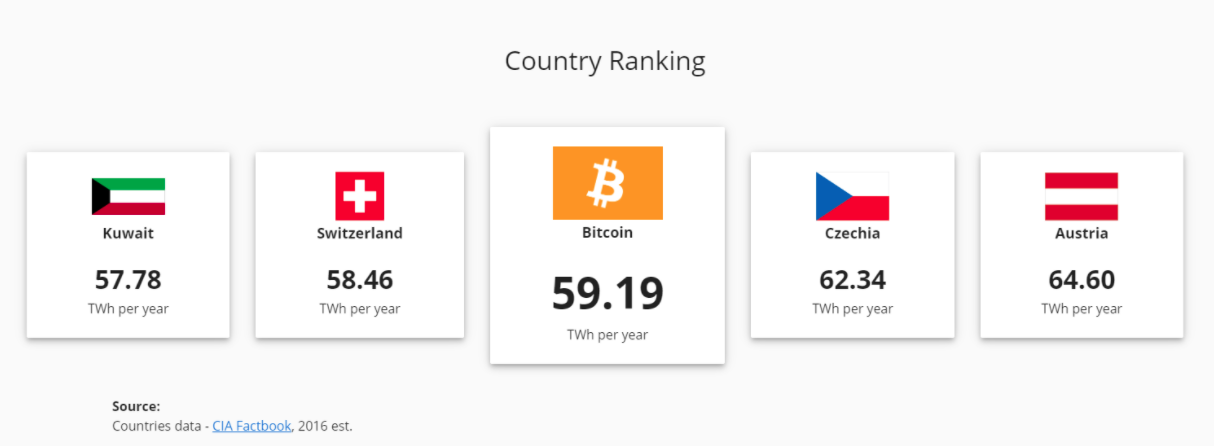Click TWh per year under Austria
The height and width of the screenshot is (446, 1214).
[1081, 309]
